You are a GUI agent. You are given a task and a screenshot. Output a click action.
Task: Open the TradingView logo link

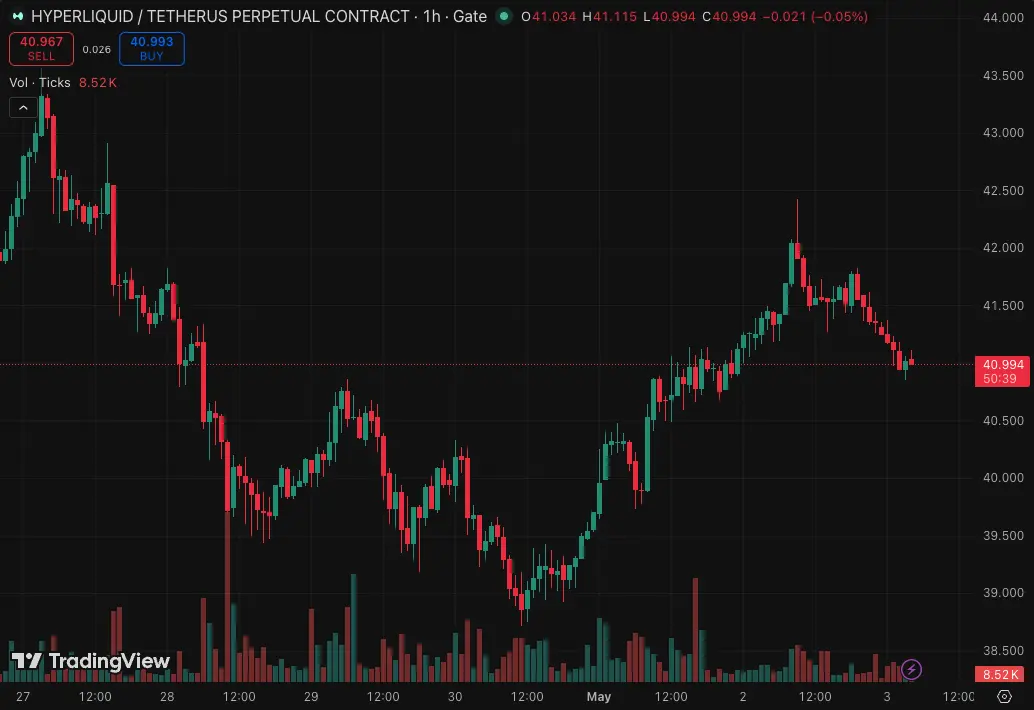(91, 661)
